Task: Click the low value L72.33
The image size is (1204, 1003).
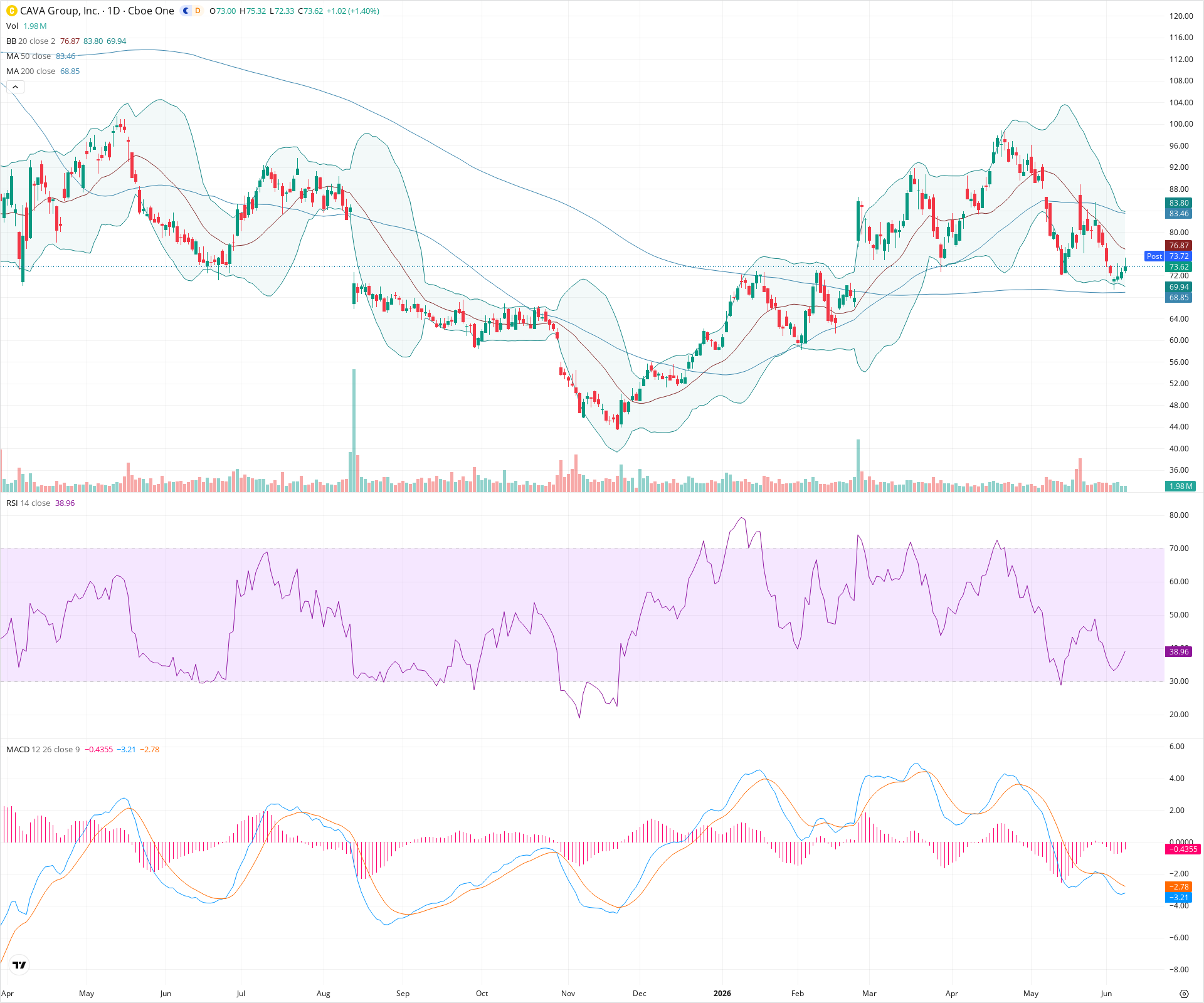Action: pyautogui.click(x=282, y=11)
